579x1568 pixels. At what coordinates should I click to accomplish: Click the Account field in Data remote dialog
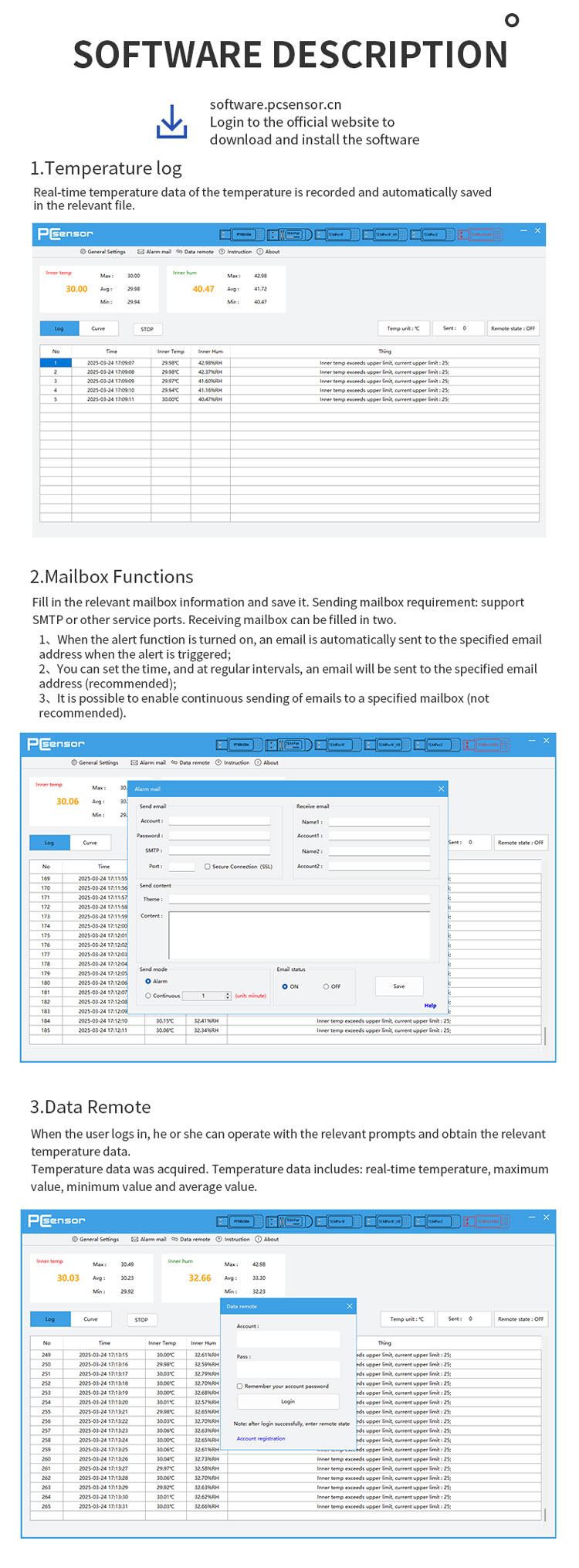288,1338
